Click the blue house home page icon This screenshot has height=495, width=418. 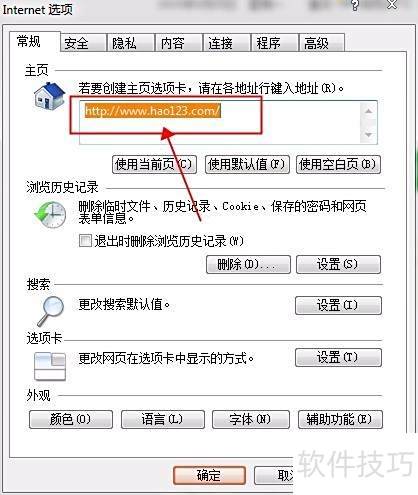pos(49,96)
